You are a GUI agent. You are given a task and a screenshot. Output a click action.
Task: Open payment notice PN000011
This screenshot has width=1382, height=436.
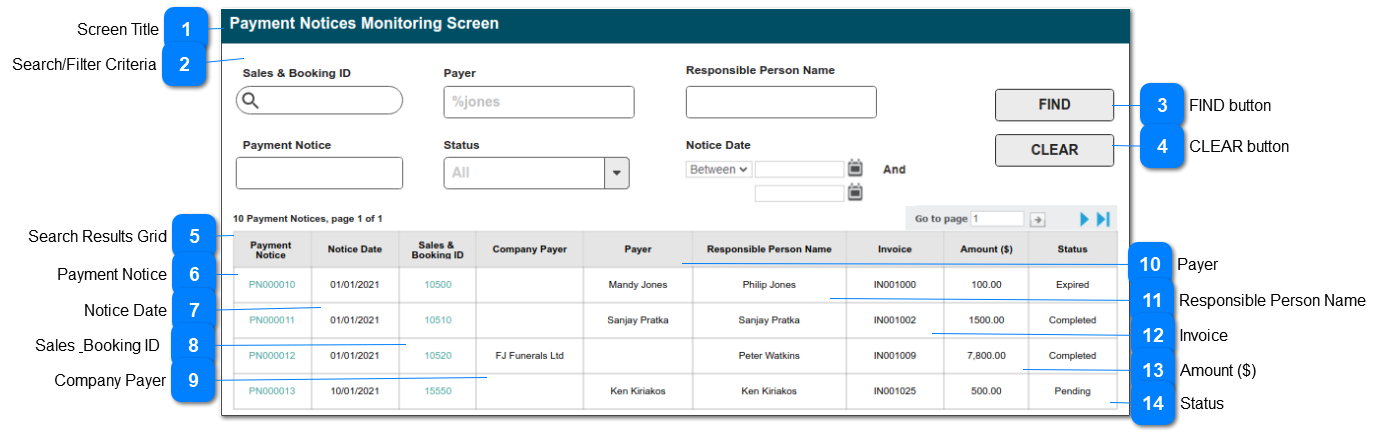tap(272, 320)
